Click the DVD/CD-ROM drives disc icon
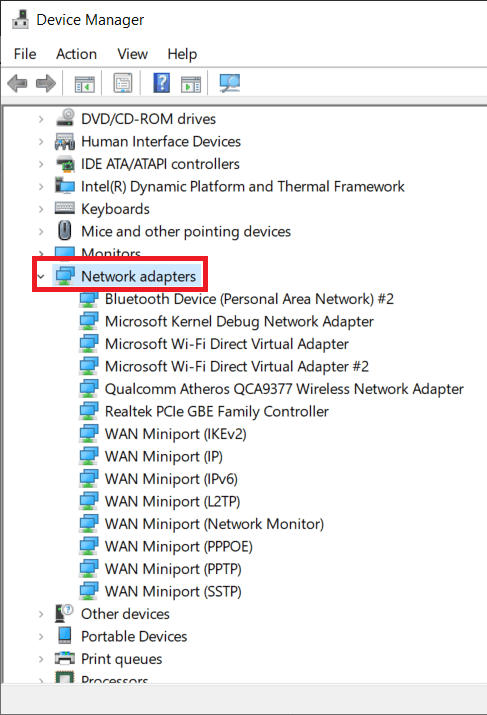Screen dimensions: 487x715 click(65, 118)
